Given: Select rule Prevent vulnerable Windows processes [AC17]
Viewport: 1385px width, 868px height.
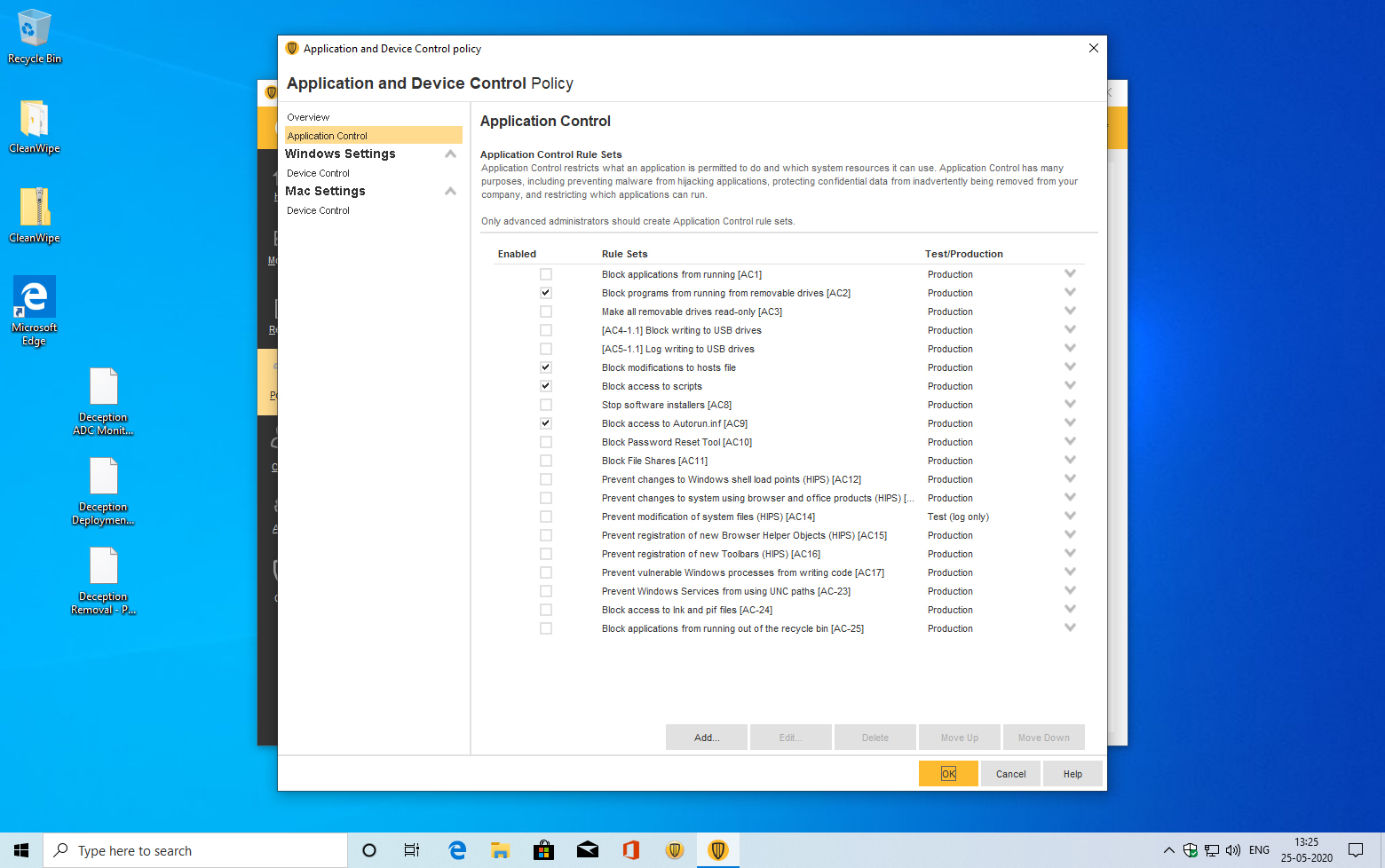Looking at the screenshot, I should 743,572.
